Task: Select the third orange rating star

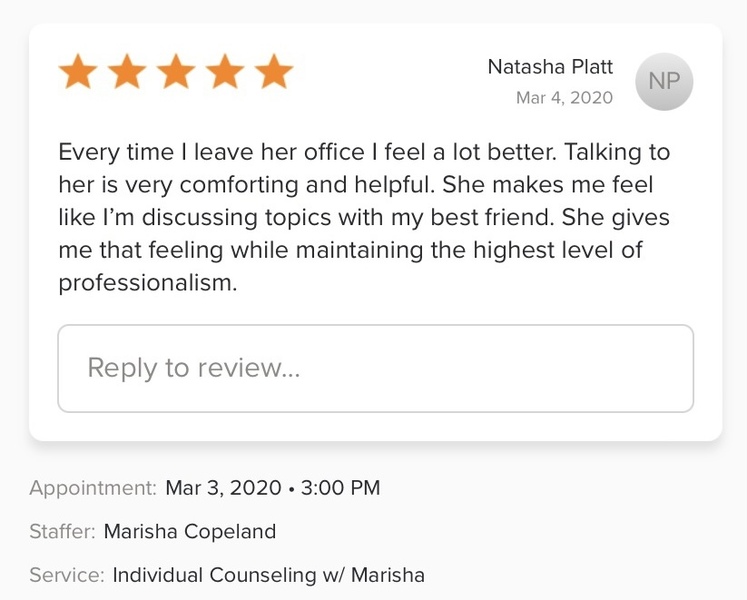Action: coord(176,73)
